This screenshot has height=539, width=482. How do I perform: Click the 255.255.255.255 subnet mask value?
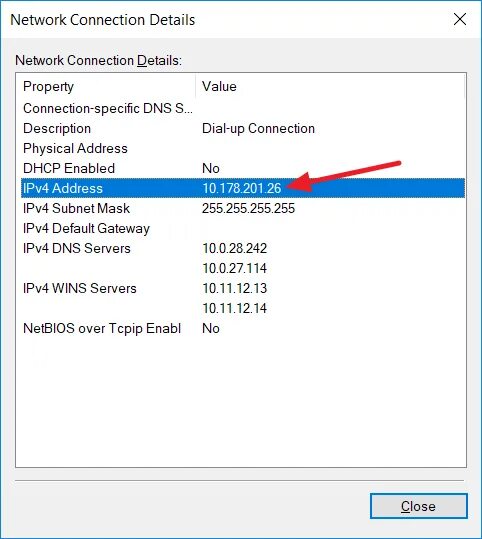click(248, 208)
